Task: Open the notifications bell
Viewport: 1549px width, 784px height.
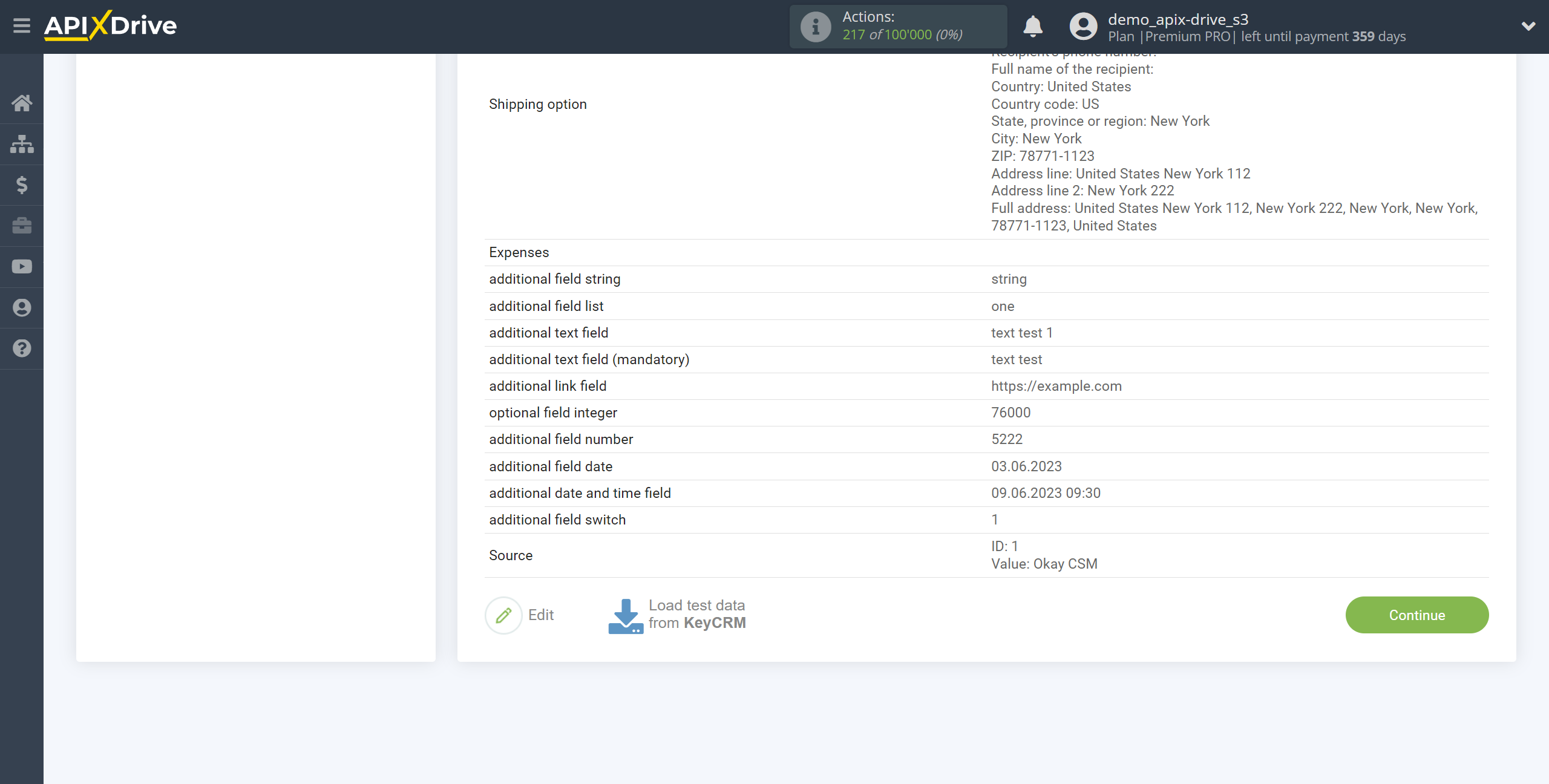Action: [1033, 27]
